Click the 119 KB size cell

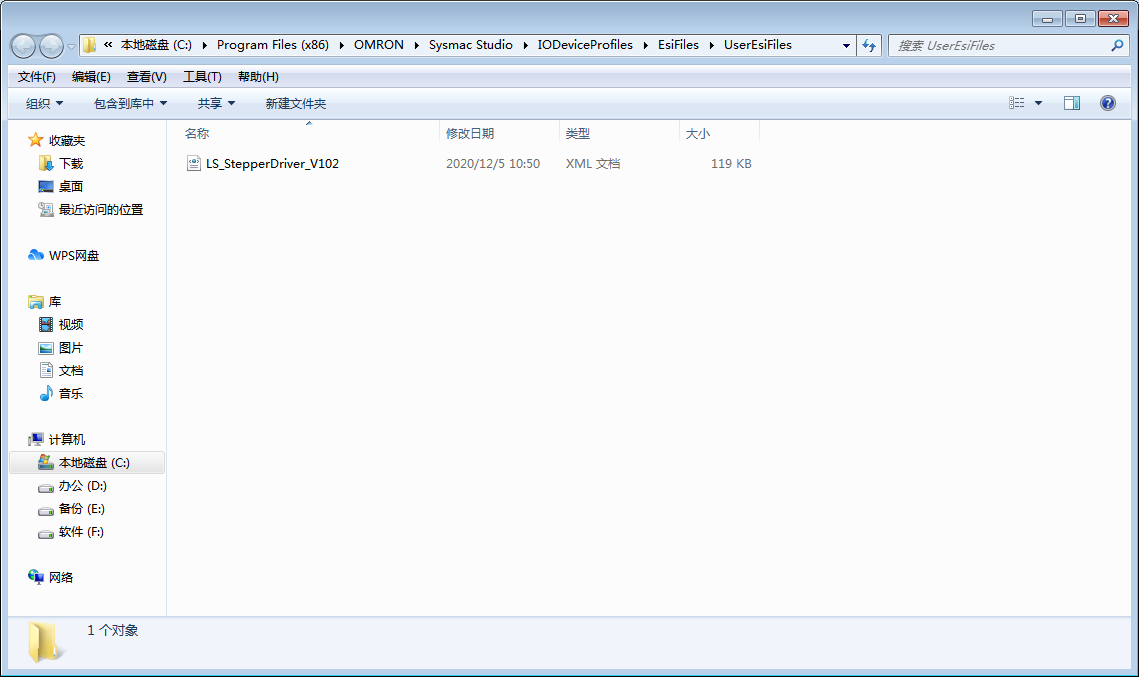[731, 163]
